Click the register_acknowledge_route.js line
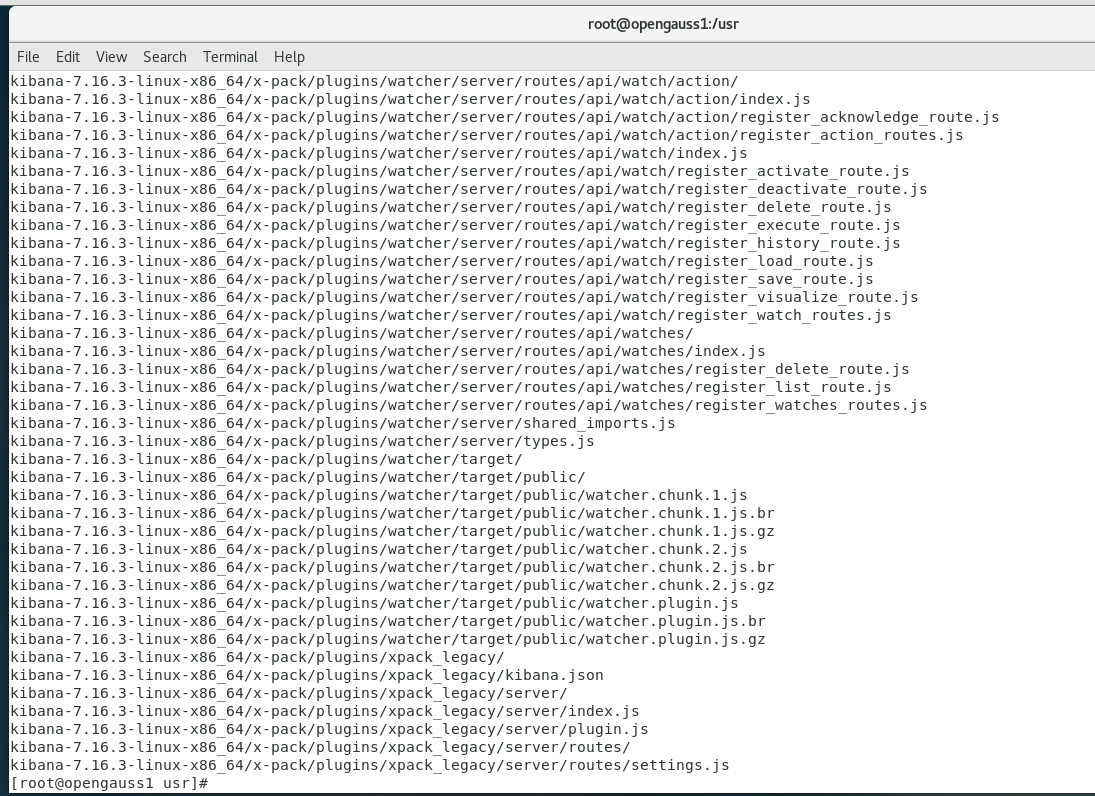Image resolution: width=1095 pixels, height=796 pixels. (505, 117)
